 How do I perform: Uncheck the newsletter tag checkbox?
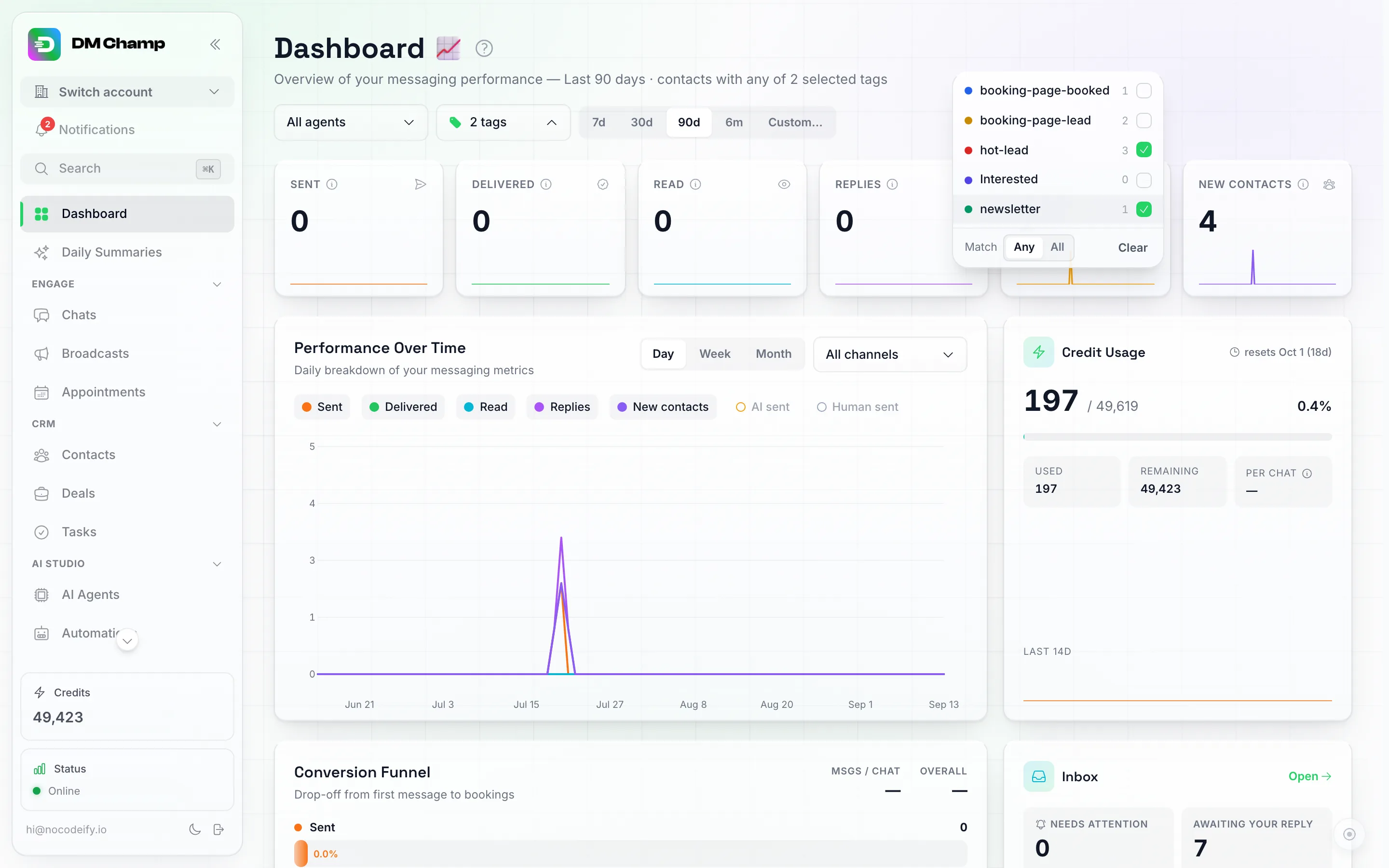(1144, 210)
